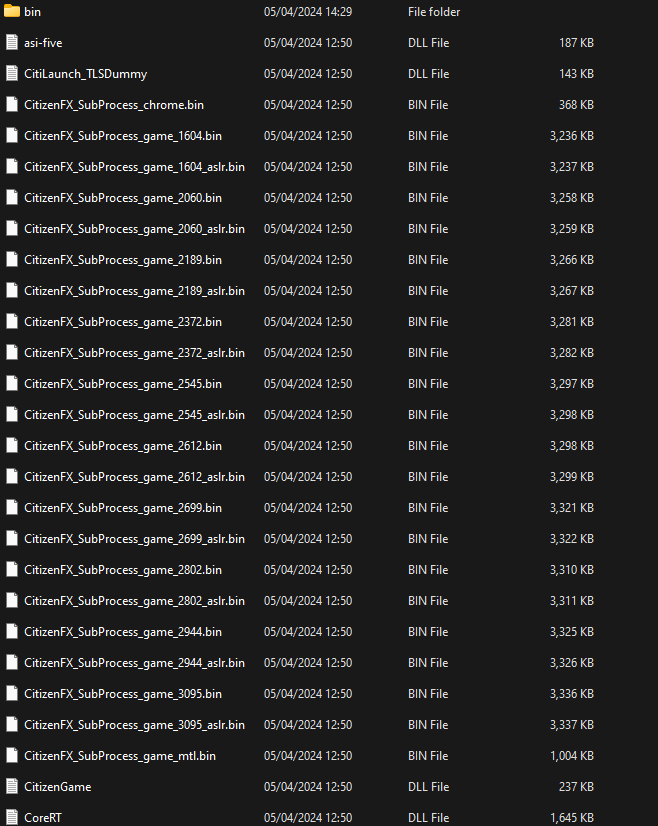Select file name CitizenFX_SubProcess_chrome.bin
The image size is (658, 826).
(114, 105)
